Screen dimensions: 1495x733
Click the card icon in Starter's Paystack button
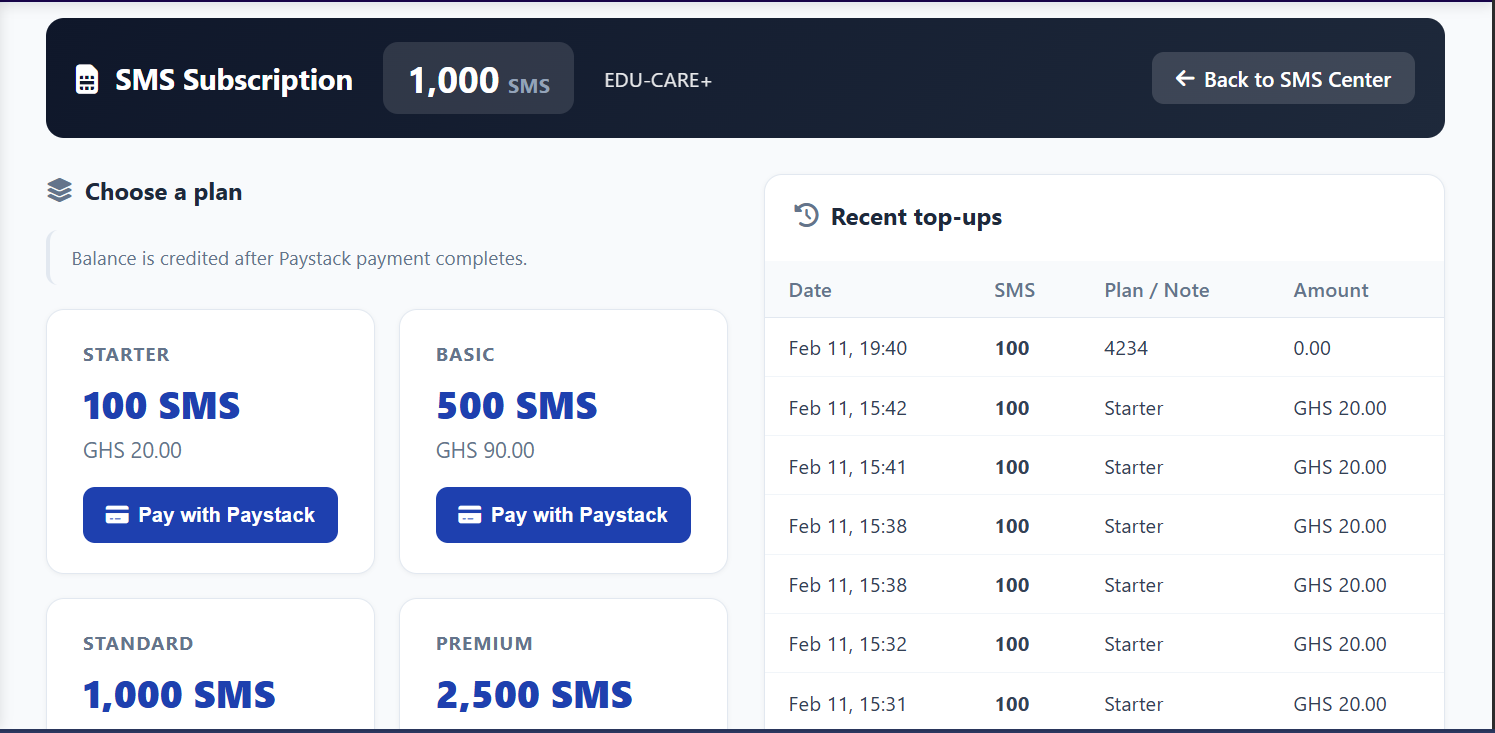(x=117, y=515)
